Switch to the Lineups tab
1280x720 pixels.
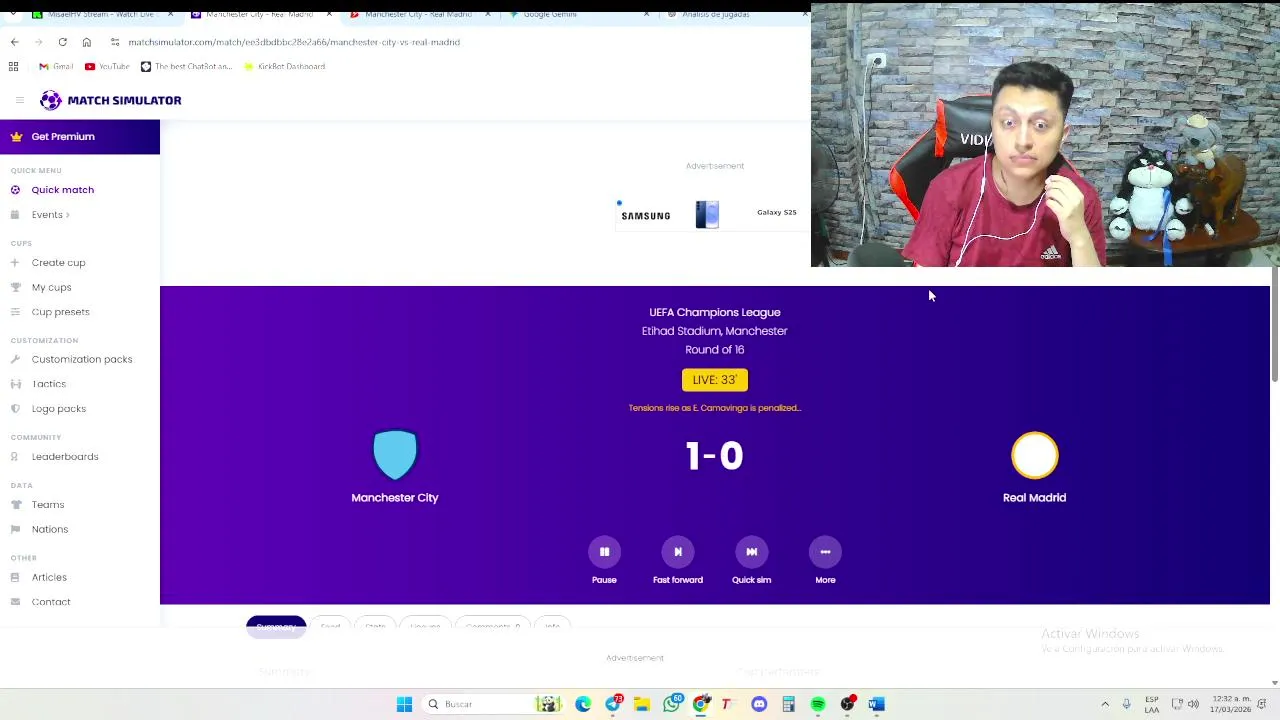click(425, 627)
